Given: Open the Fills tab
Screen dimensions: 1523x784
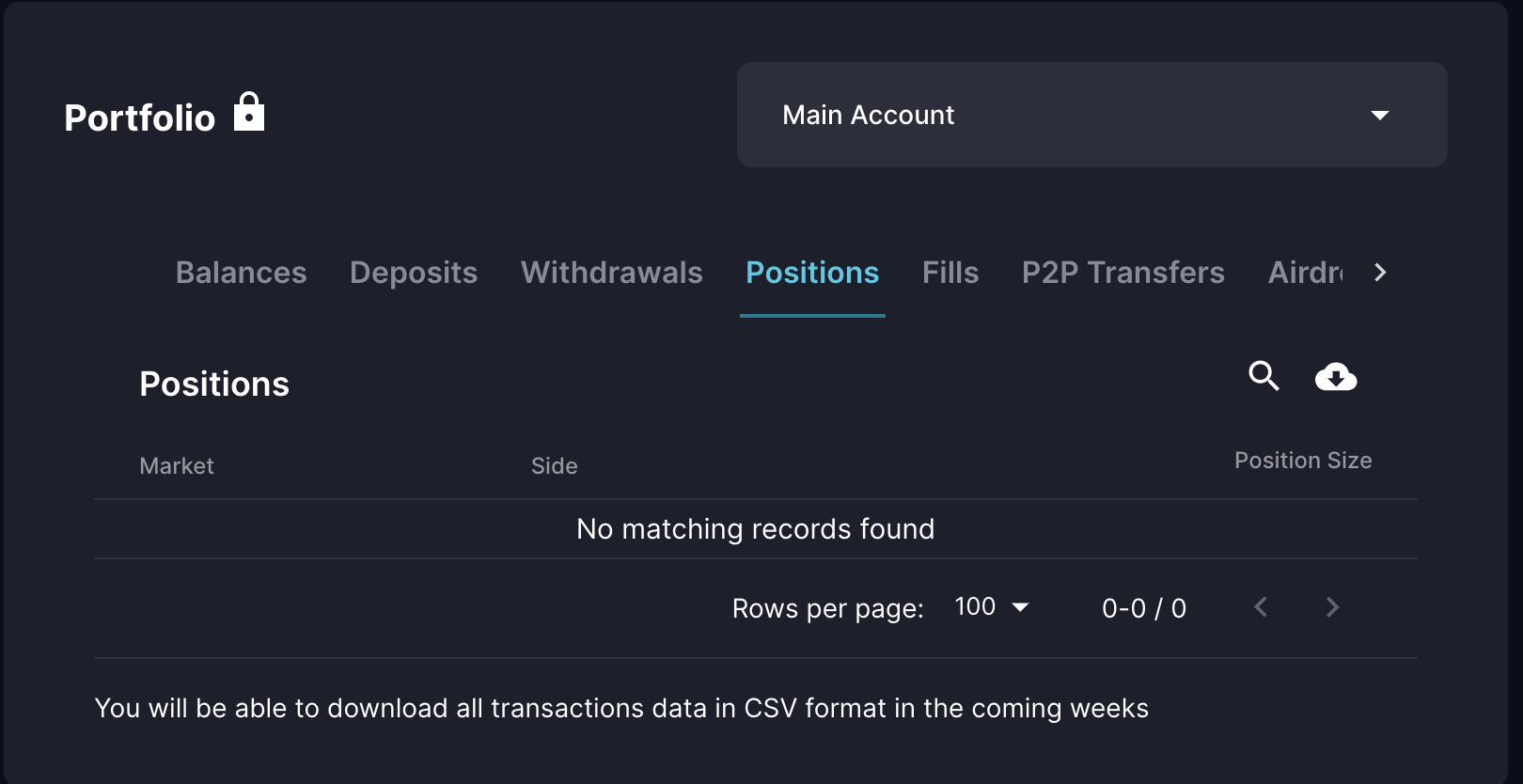Looking at the screenshot, I should tap(950, 273).
